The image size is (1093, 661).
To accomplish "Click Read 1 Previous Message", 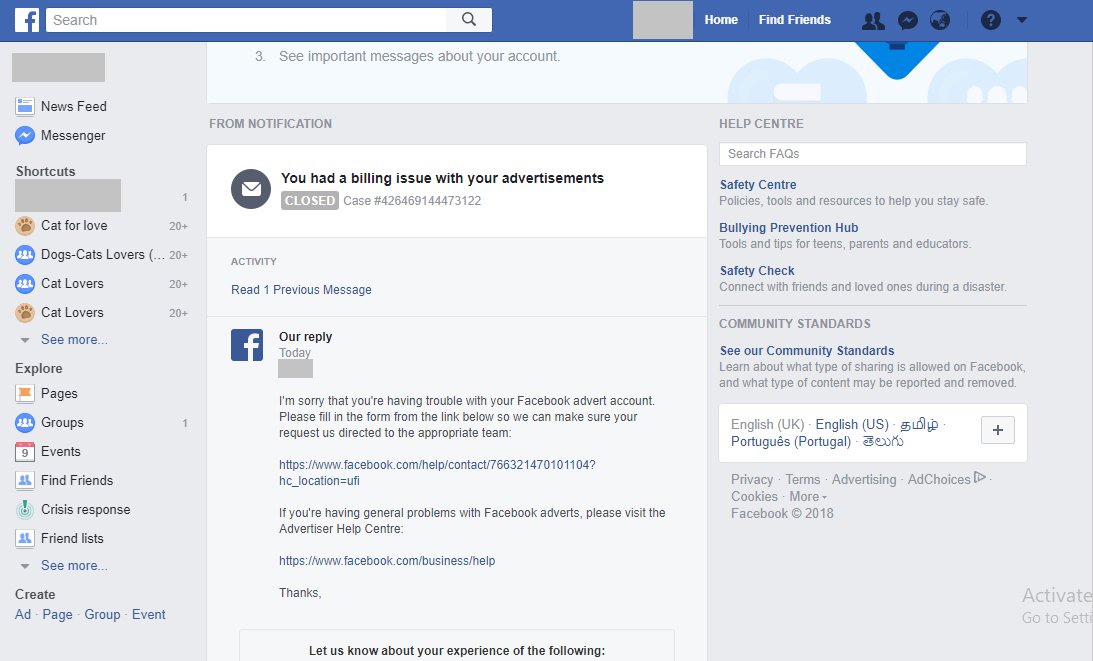I will (301, 289).
